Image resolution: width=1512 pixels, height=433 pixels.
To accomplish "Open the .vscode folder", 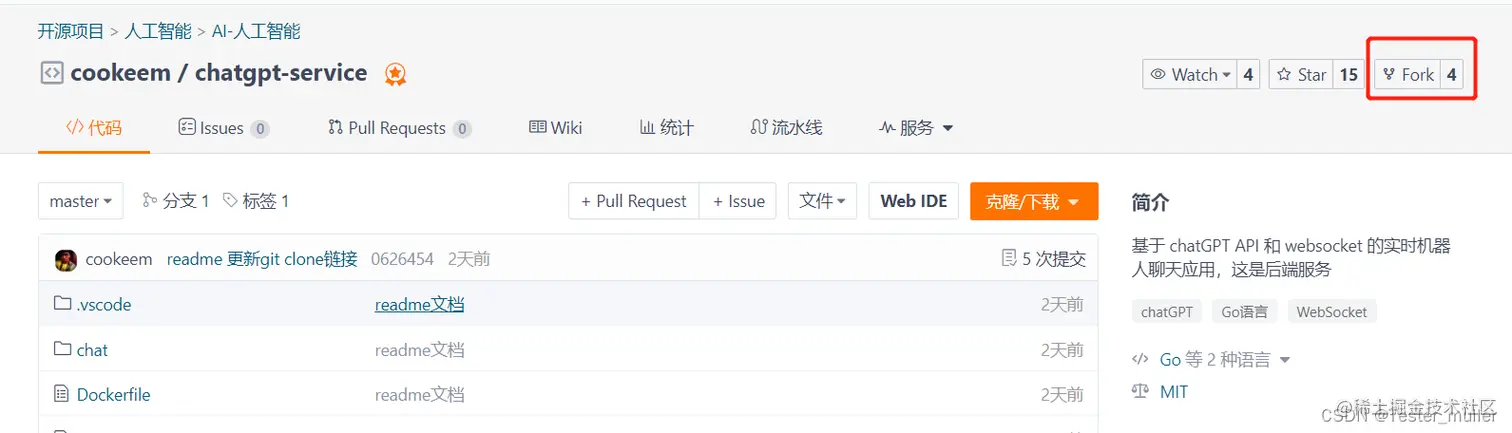I will pos(104,304).
